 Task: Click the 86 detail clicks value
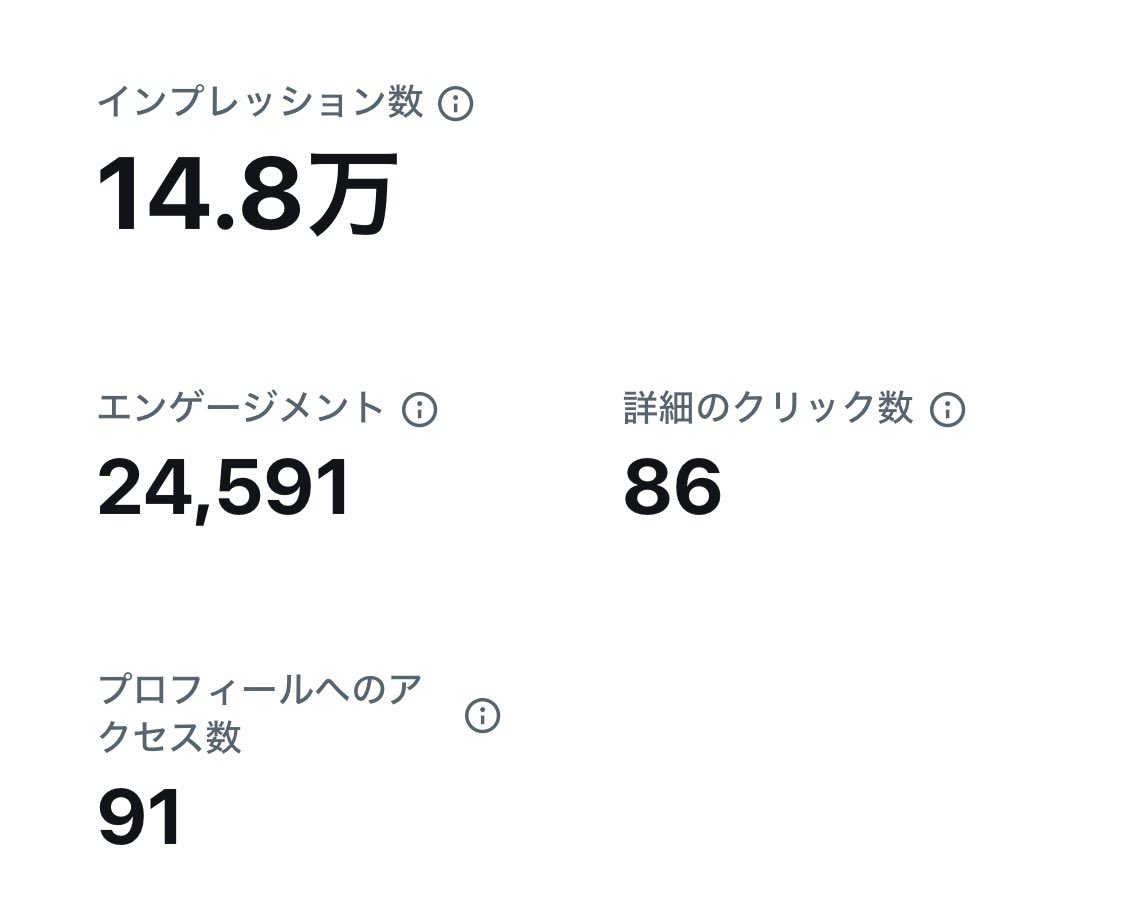[672, 486]
